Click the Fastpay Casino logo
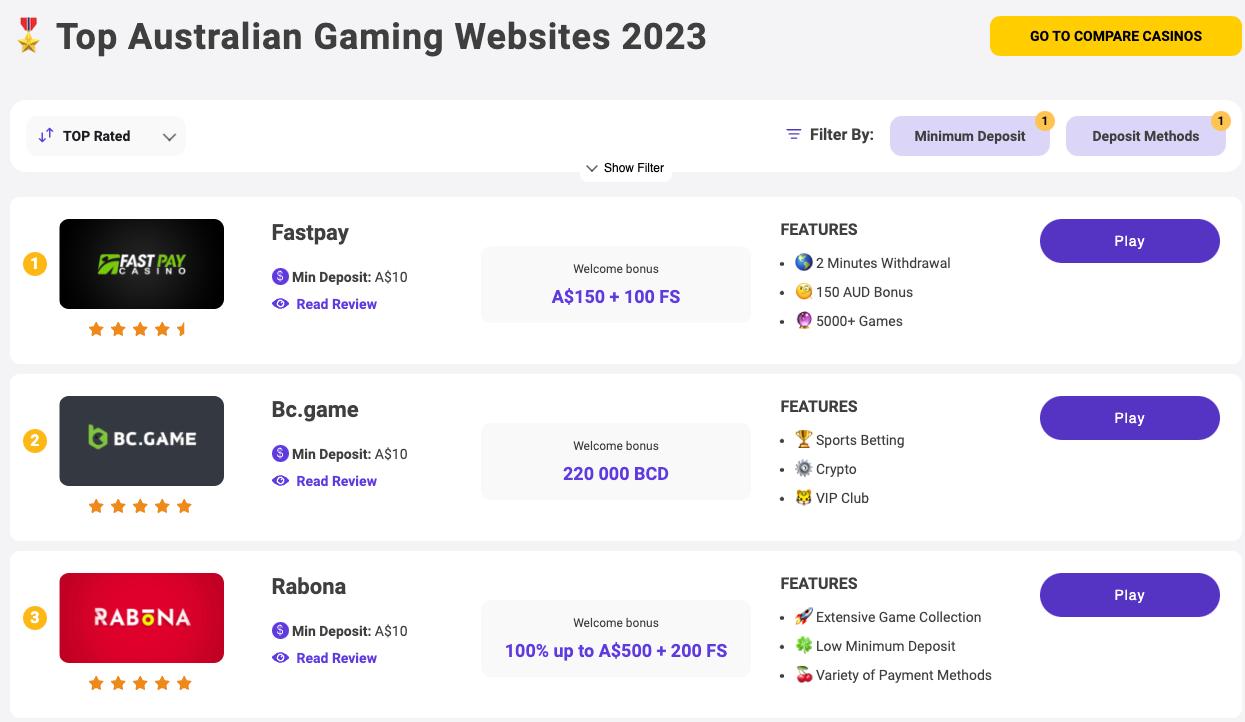The height and width of the screenshot is (722, 1245). pyautogui.click(x=142, y=264)
